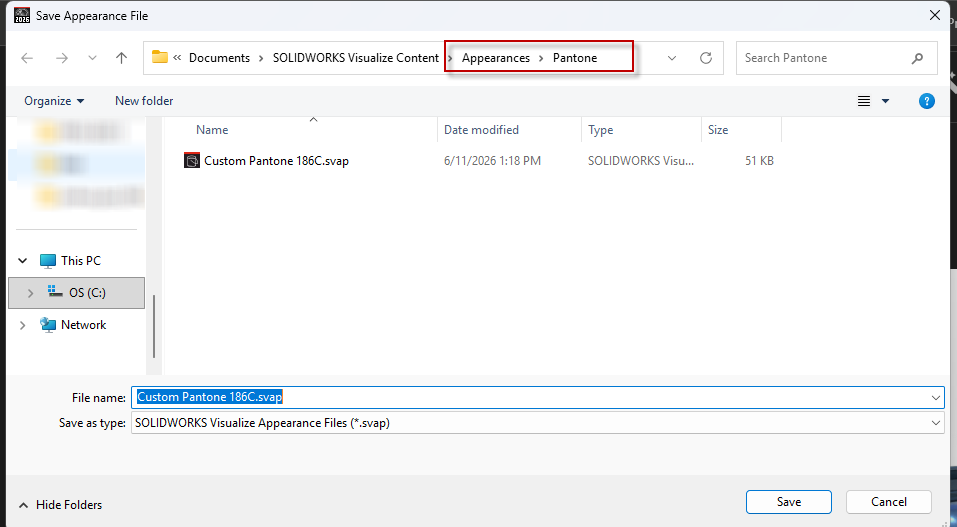
Task: Show hidden path segments via double chevron
Action: tap(177, 57)
